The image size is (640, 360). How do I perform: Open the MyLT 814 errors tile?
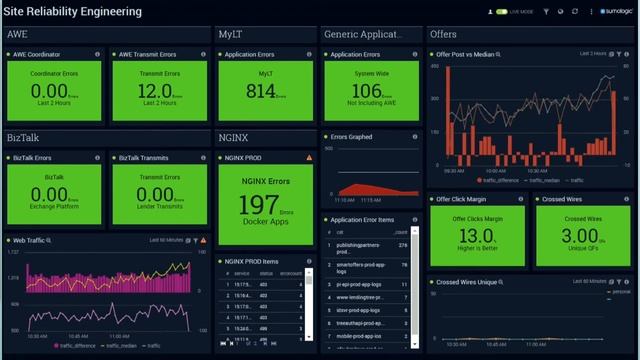266,91
